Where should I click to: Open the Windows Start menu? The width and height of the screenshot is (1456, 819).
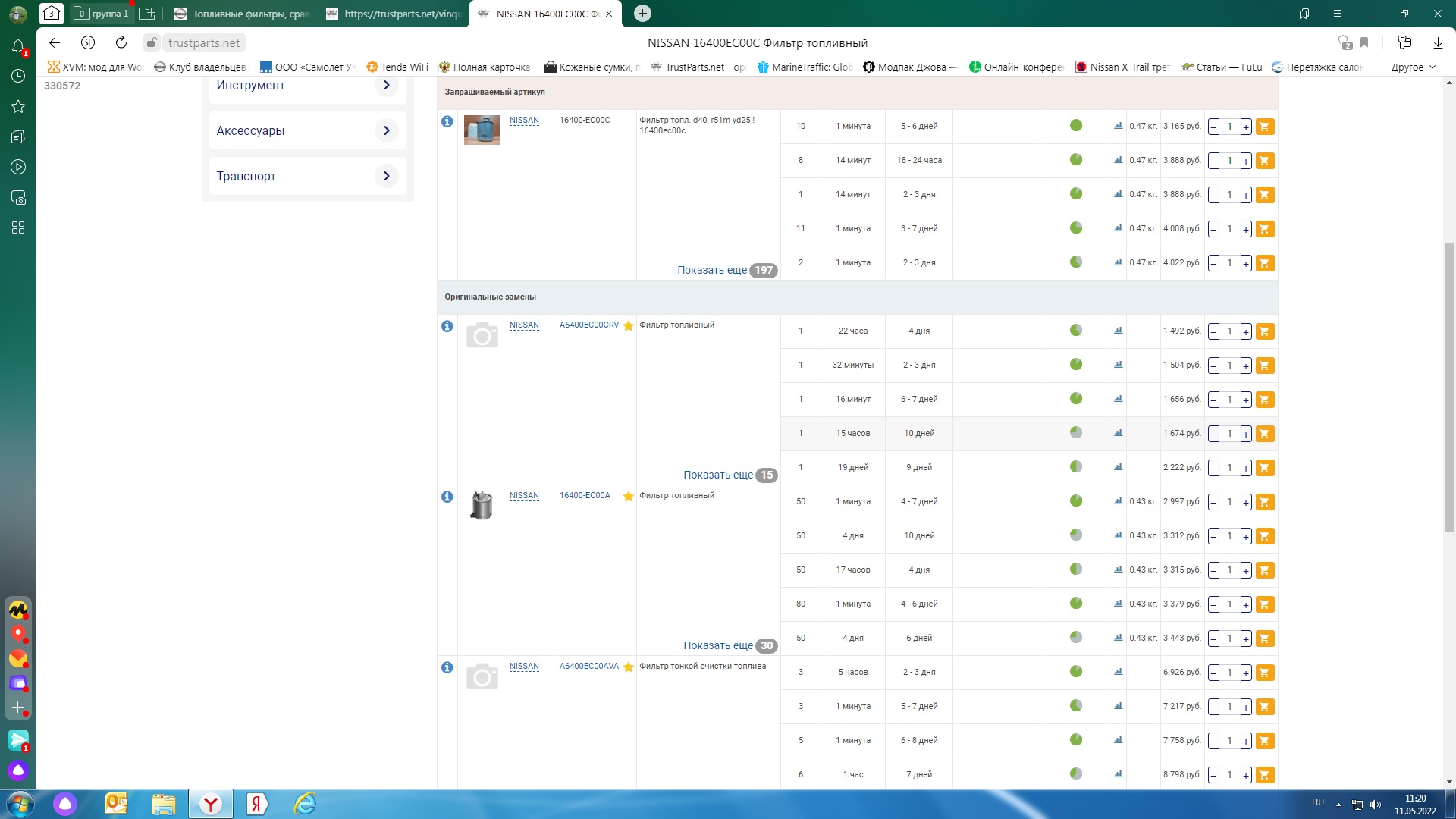(x=20, y=804)
